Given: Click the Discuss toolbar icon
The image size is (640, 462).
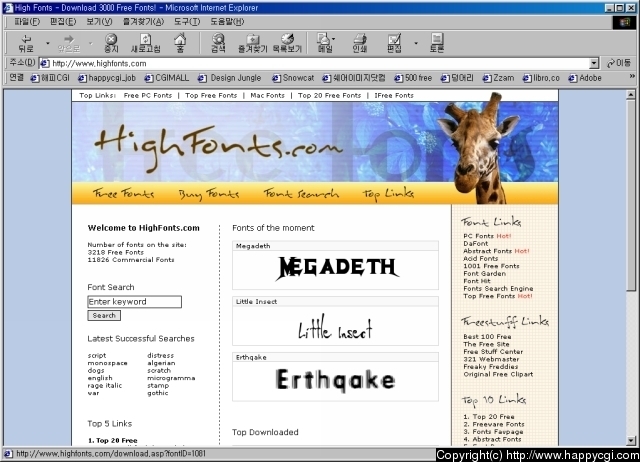Looking at the screenshot, I should pos(437,43).
